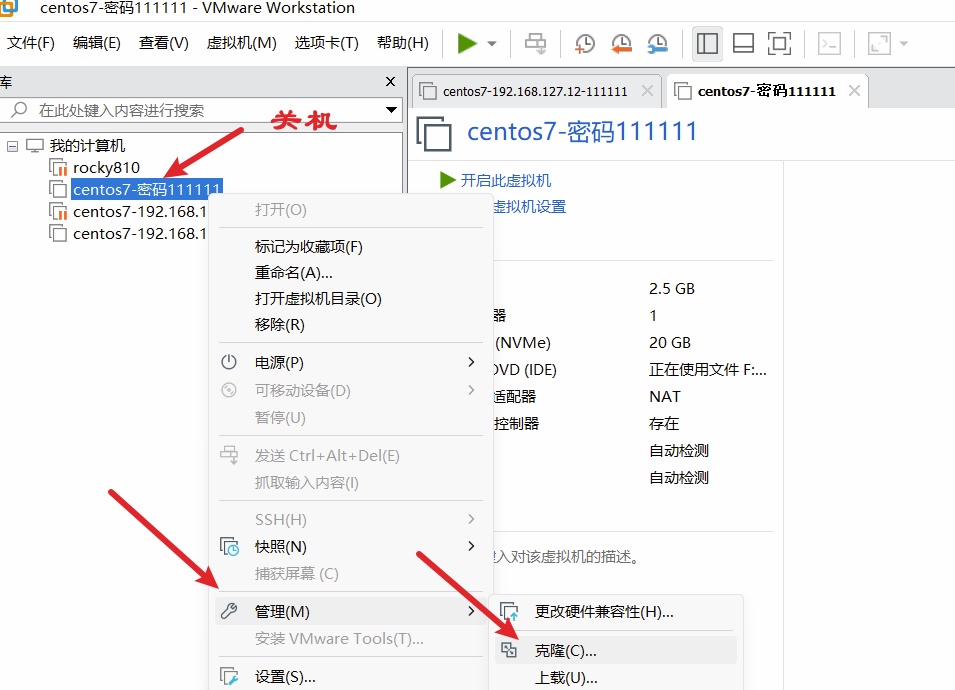This screenshot has width=955, height=690.
Task: Select centos7-密码111111 in the library tree
Action: point(146,189)
